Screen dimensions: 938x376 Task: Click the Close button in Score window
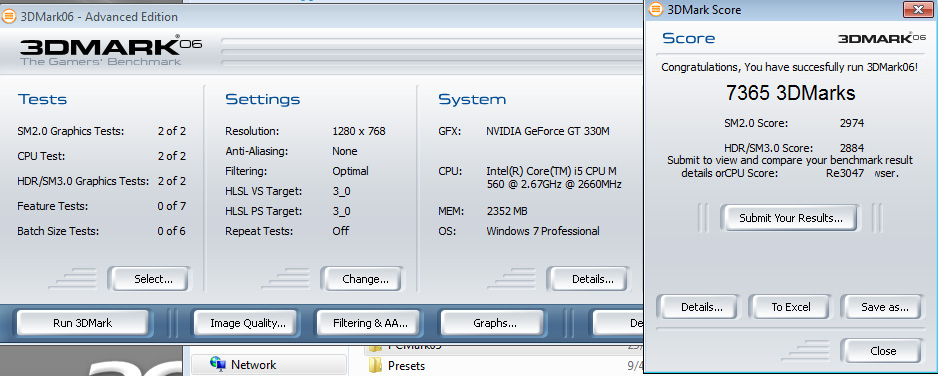tap(882, 351)
